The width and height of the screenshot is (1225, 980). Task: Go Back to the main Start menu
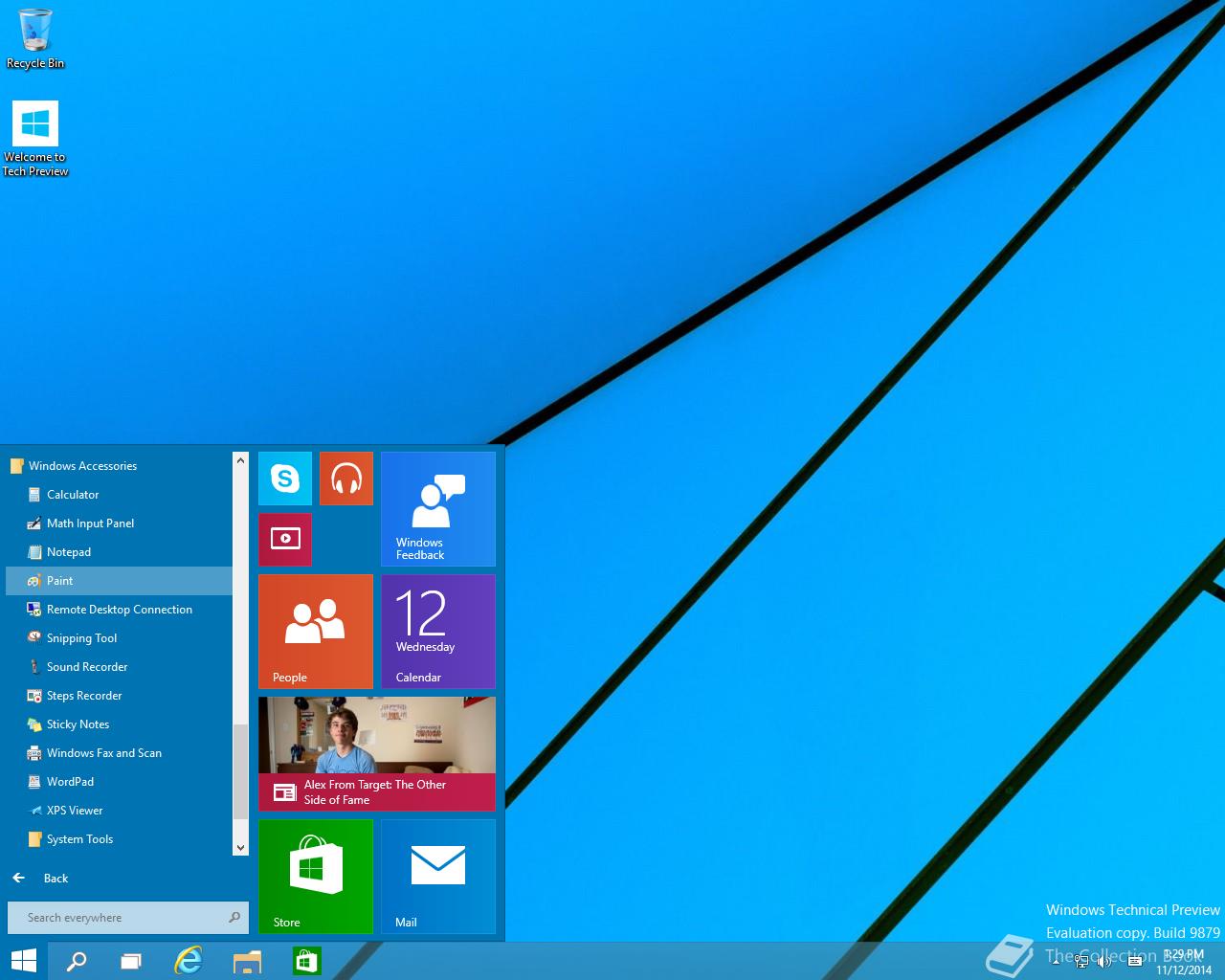pos(40,879)
